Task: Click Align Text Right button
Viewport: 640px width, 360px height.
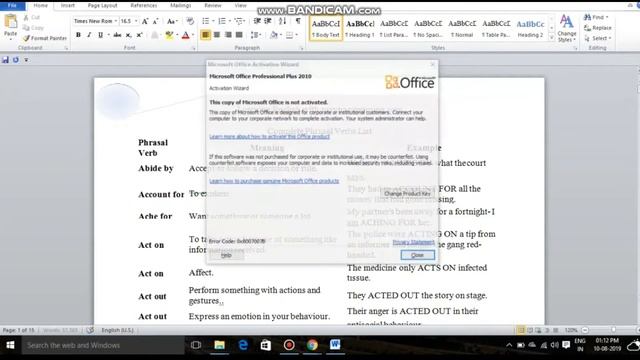Action: [x=228, y=35]
